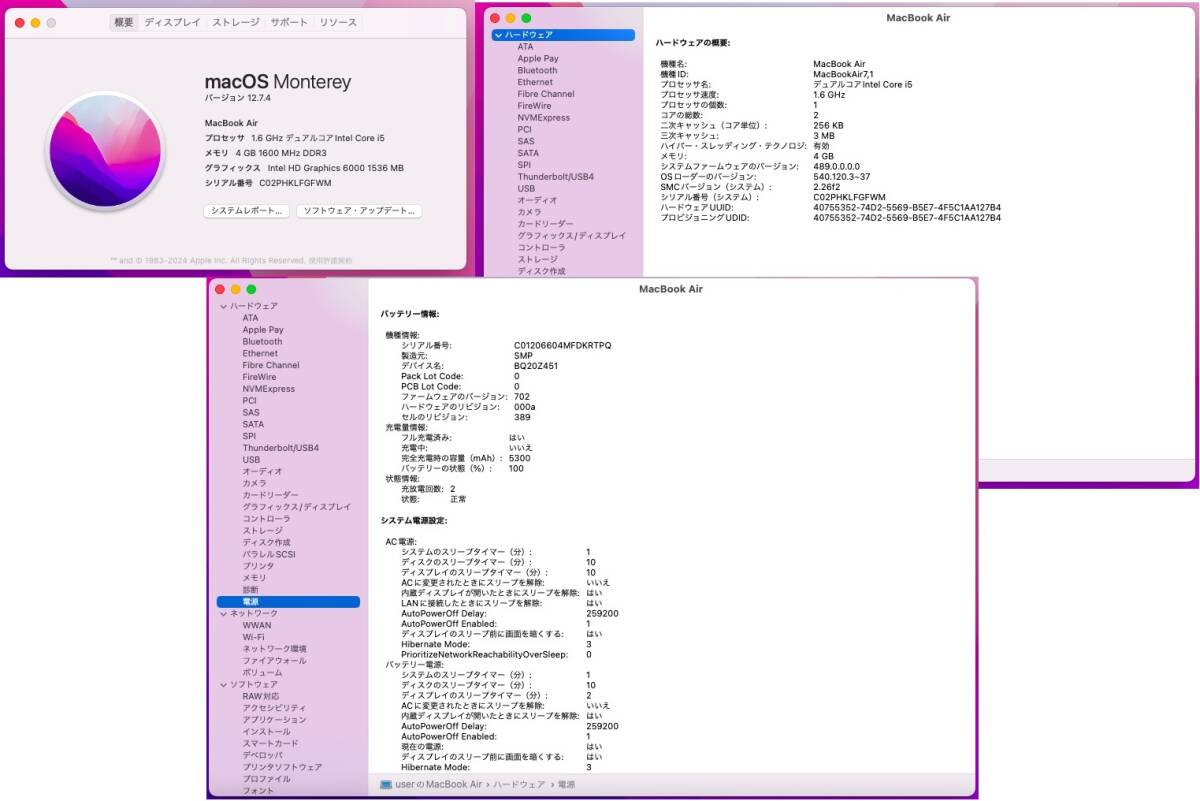The image size is (1200, 801).
Task: Select PCI in battery info window sidebar
Action: (249, 400)
